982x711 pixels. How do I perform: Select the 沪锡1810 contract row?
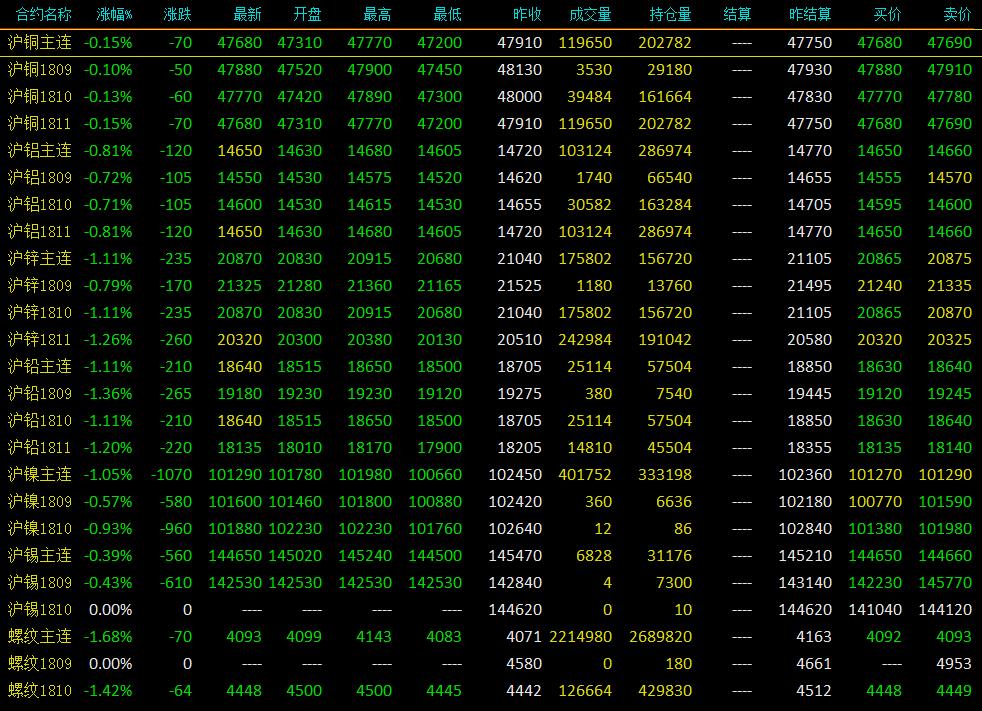491,609
